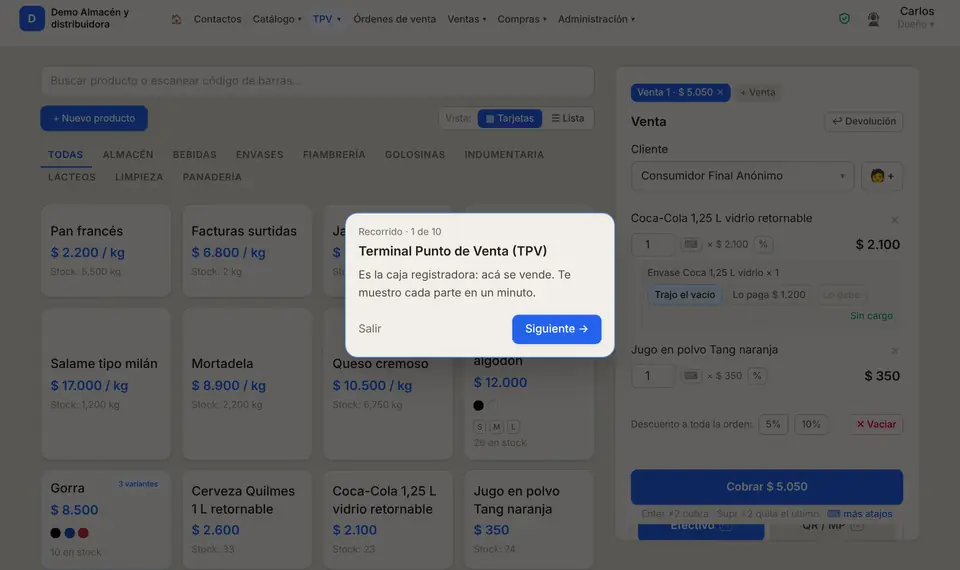Select the LÁCTEOS category tab
Viewport: 960px width, 570px height.
[x=72, y=177]
